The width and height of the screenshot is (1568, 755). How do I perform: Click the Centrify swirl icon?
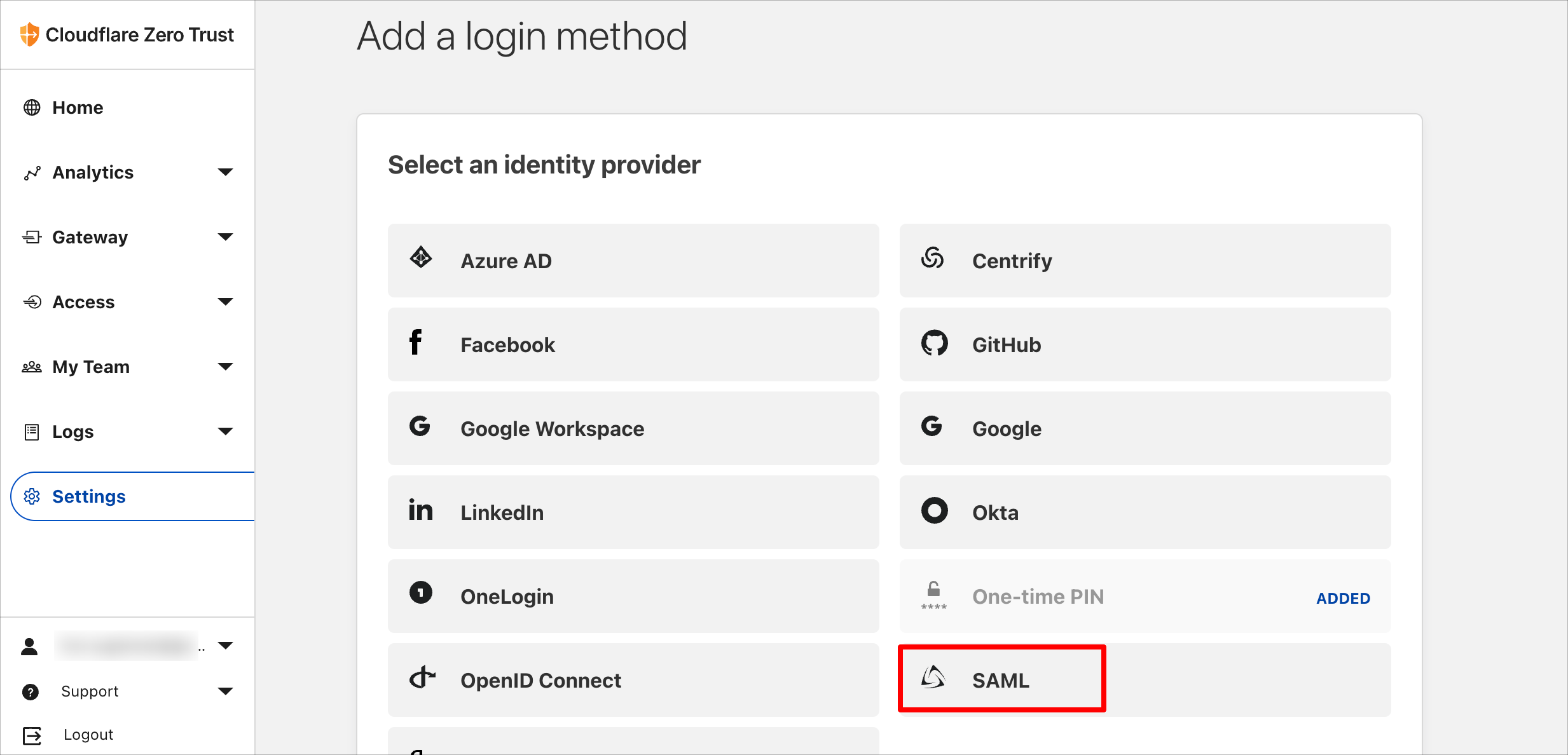pos(933,257)
